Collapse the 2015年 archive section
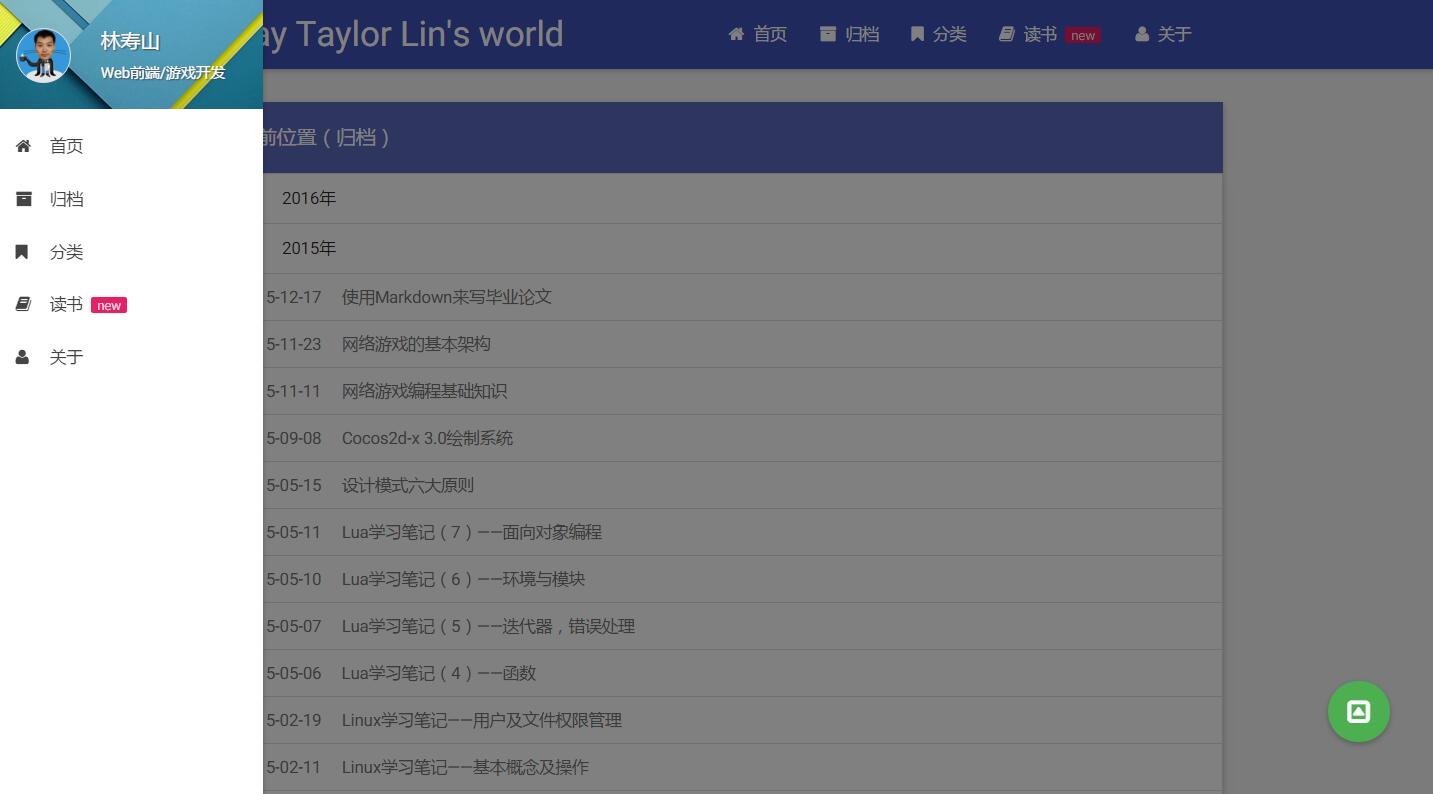This screenshot has height=794, width=1433. pyautogui.click(x=309, y=248)
